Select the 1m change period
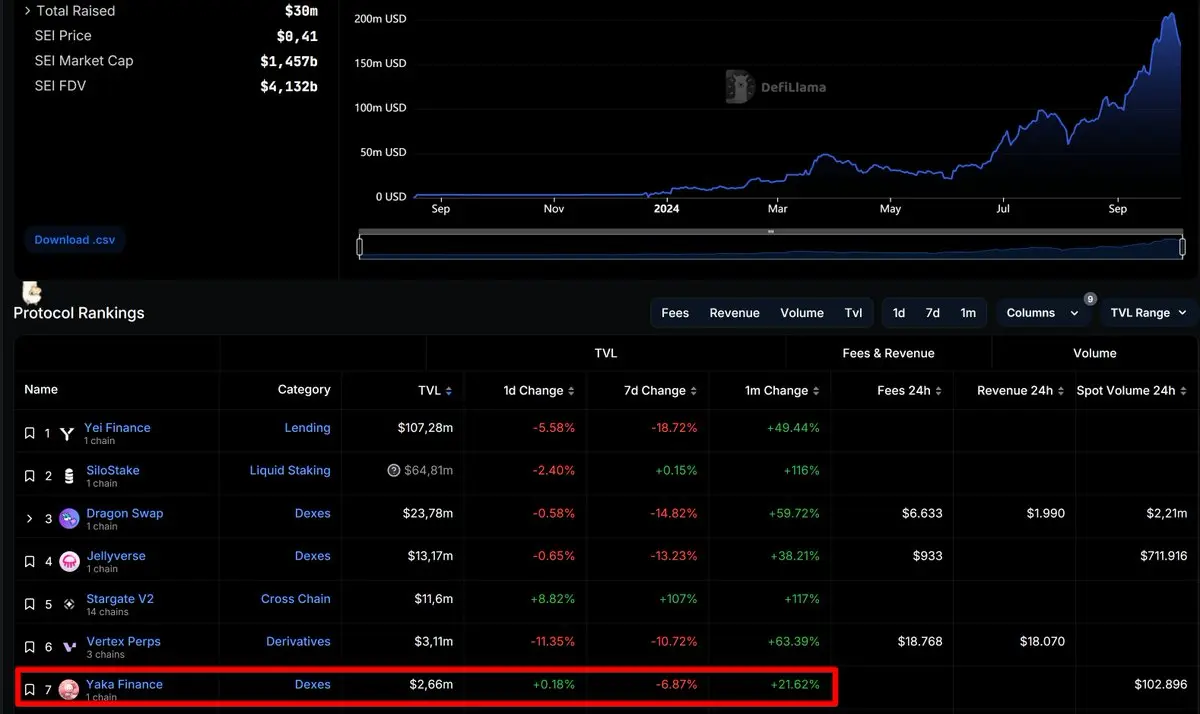 point(968,313)
